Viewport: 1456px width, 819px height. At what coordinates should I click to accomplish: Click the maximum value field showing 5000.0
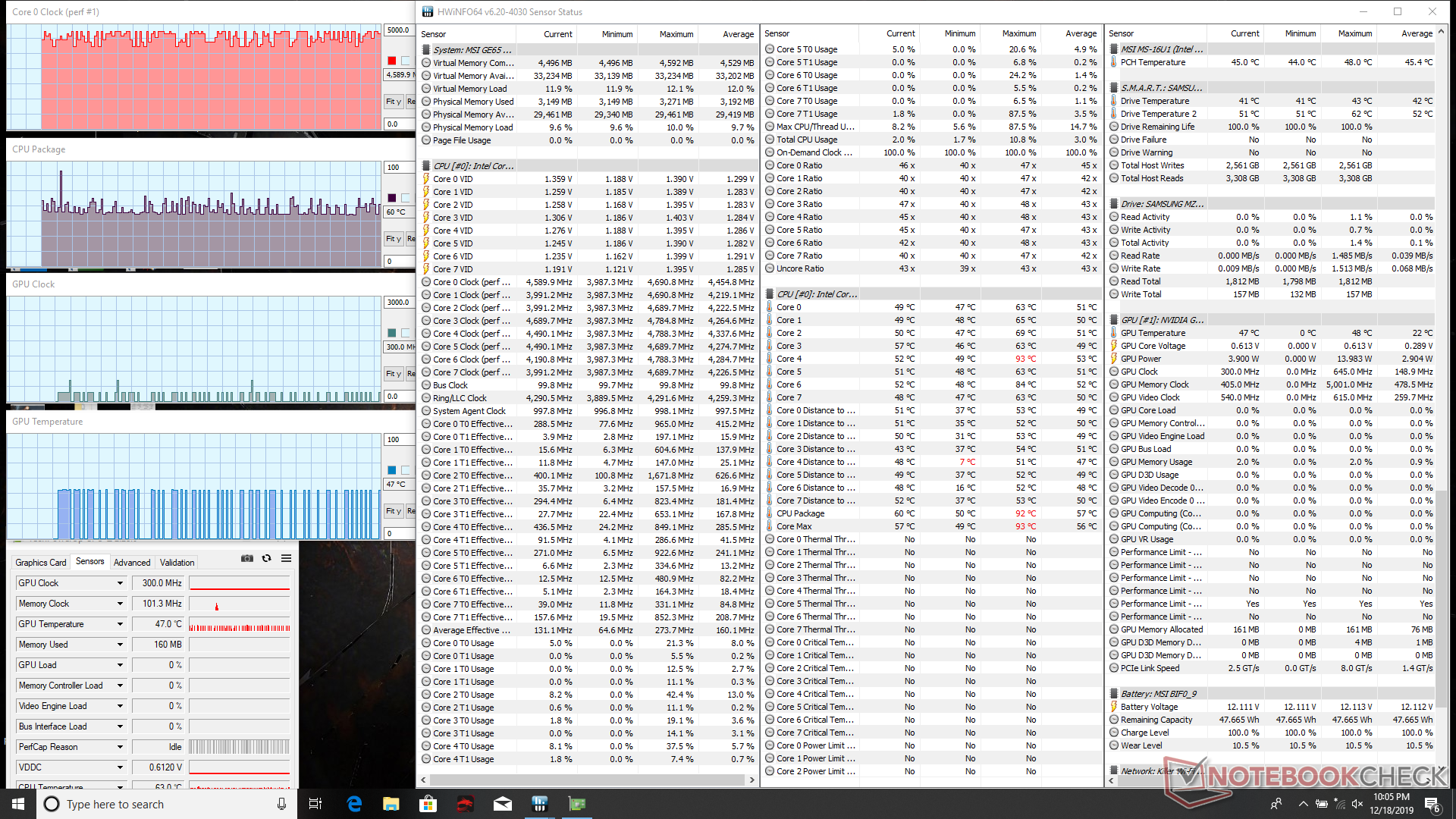[x=399, y=30]
